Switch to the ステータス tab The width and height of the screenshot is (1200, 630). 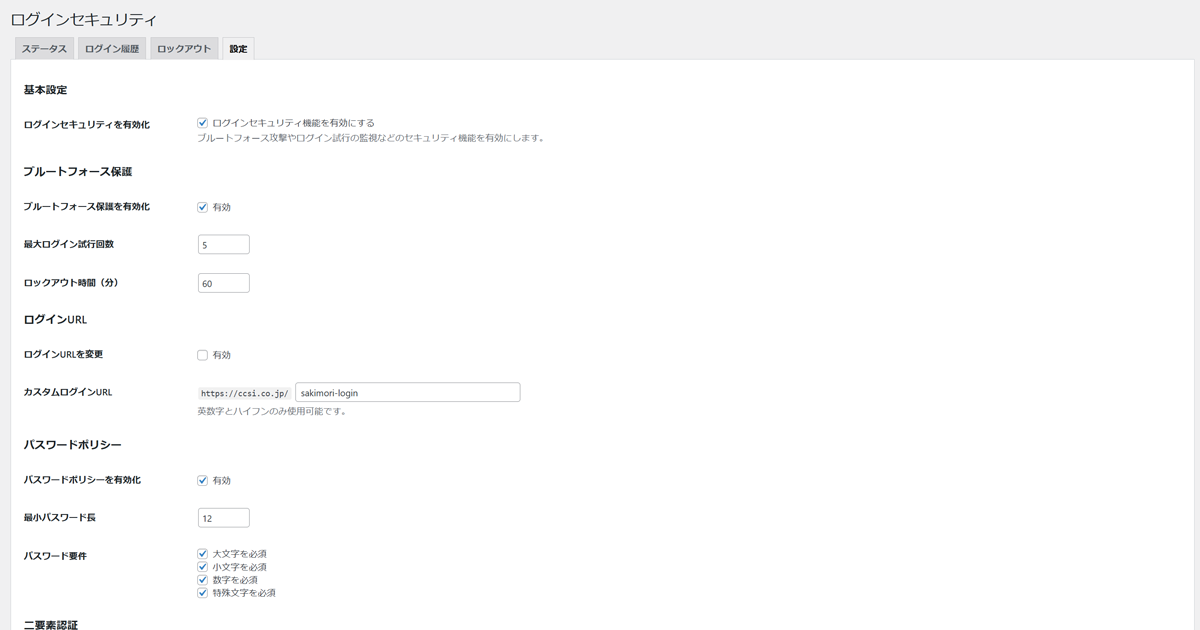click(44, 49)
